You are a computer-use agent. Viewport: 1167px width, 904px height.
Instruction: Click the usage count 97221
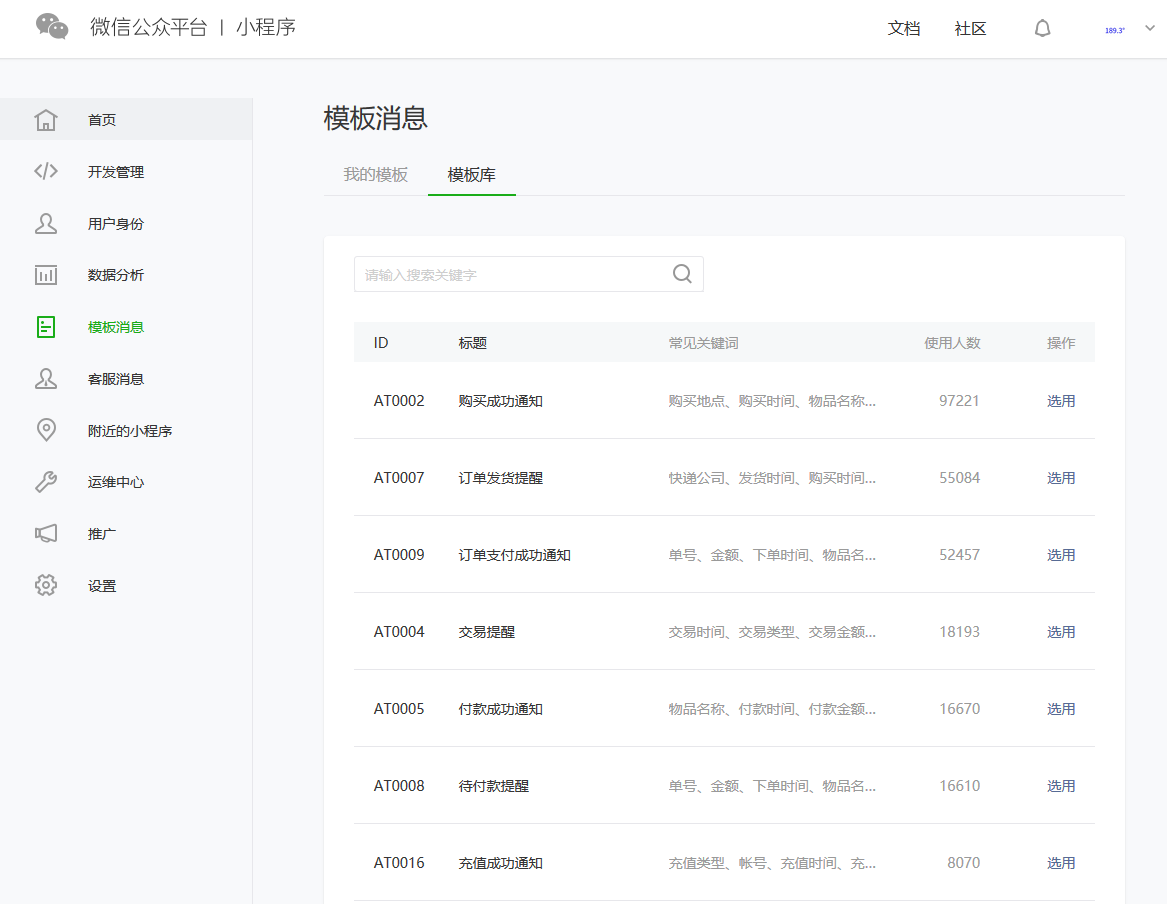tap(959, 401)
